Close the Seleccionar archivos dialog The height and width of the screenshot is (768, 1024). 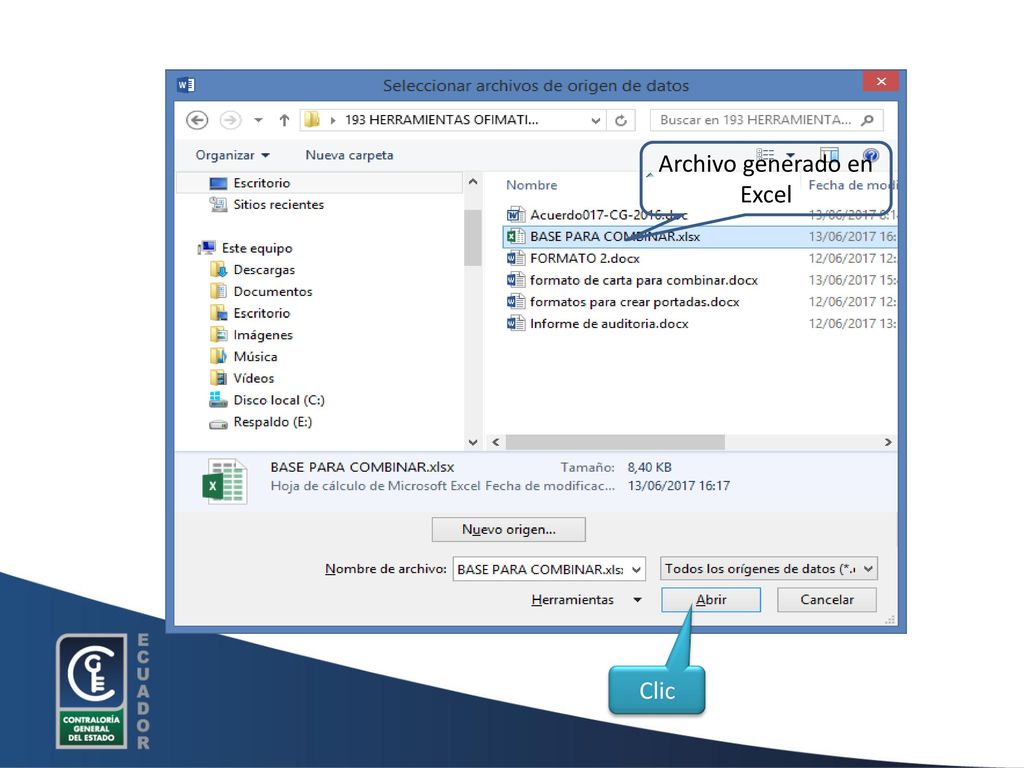[881, 82]
